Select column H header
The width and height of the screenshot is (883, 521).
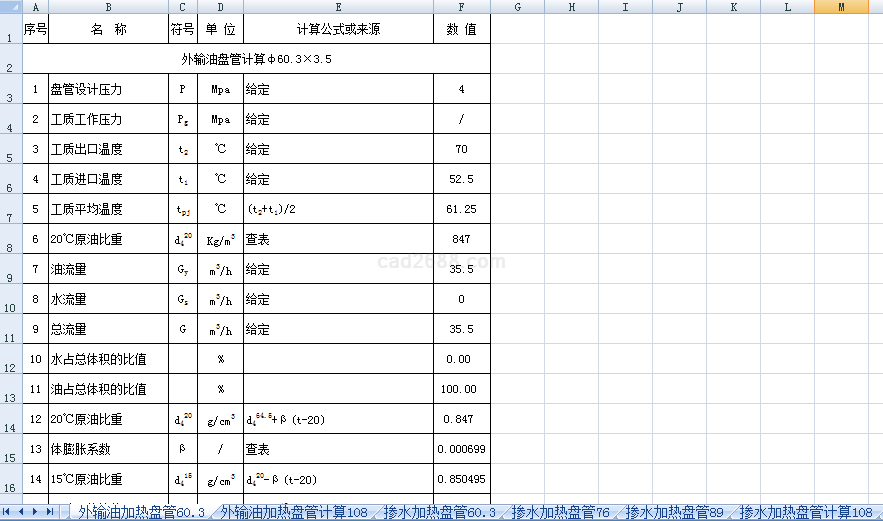point(570,7)
